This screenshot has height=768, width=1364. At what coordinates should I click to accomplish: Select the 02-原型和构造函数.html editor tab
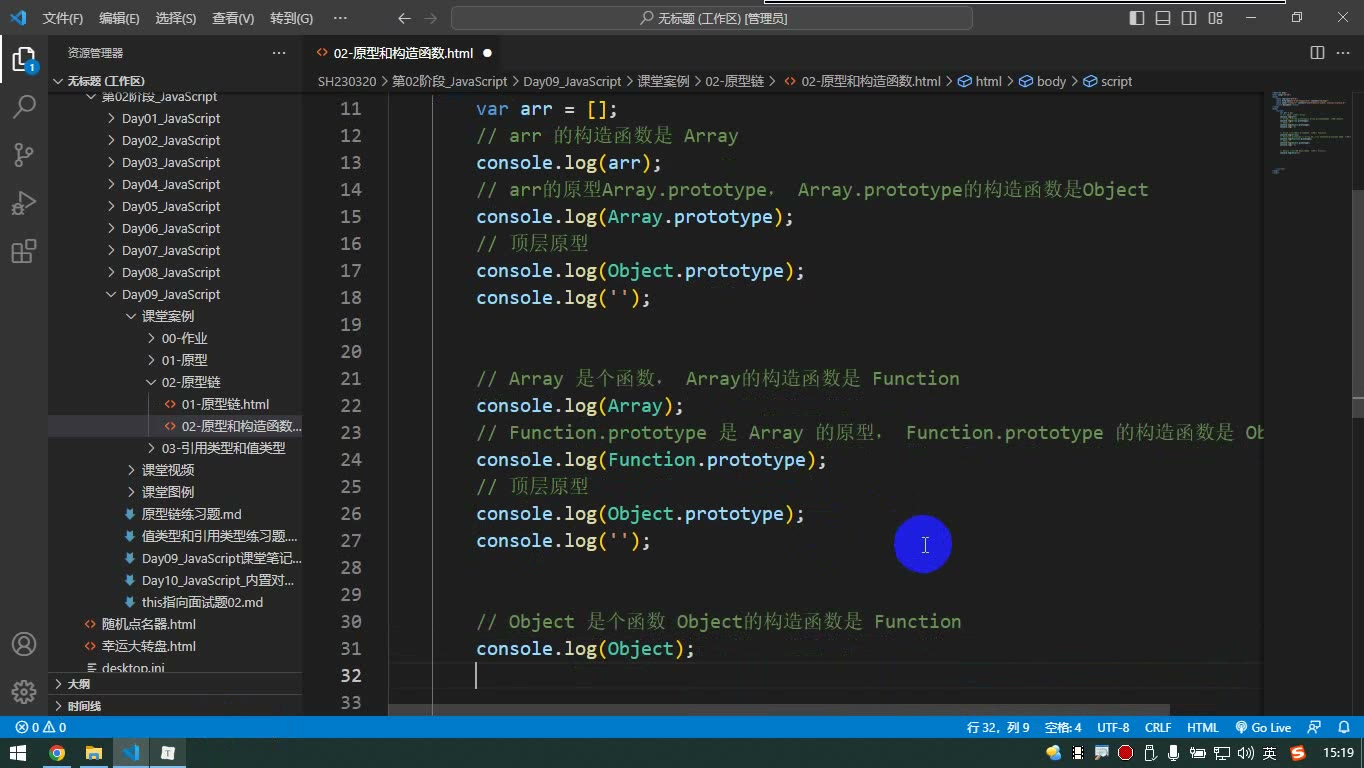[402, 53]
